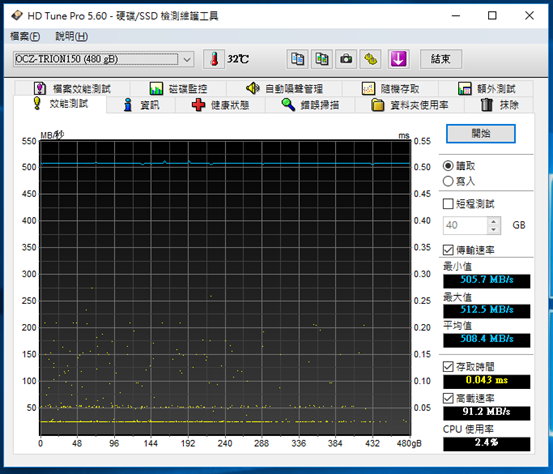The width and height of the screenshot is (553, 474).
Task: Start the benchmark with 開始 button
Action: 480,134
